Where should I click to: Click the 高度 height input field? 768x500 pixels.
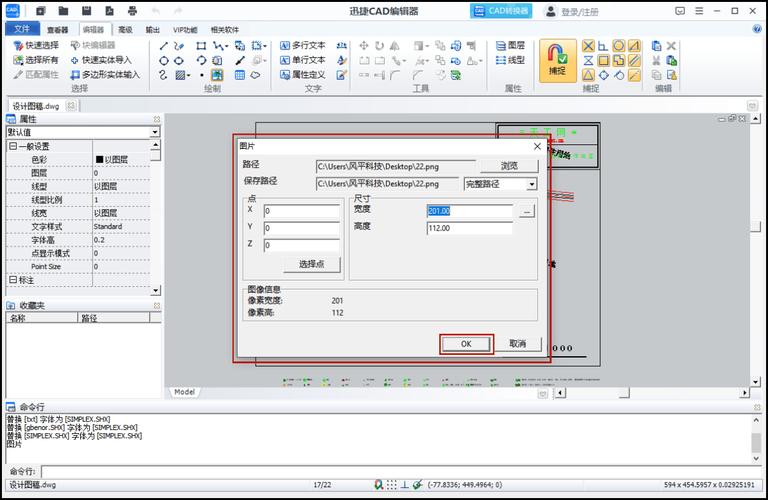click(x=468, y=228)
